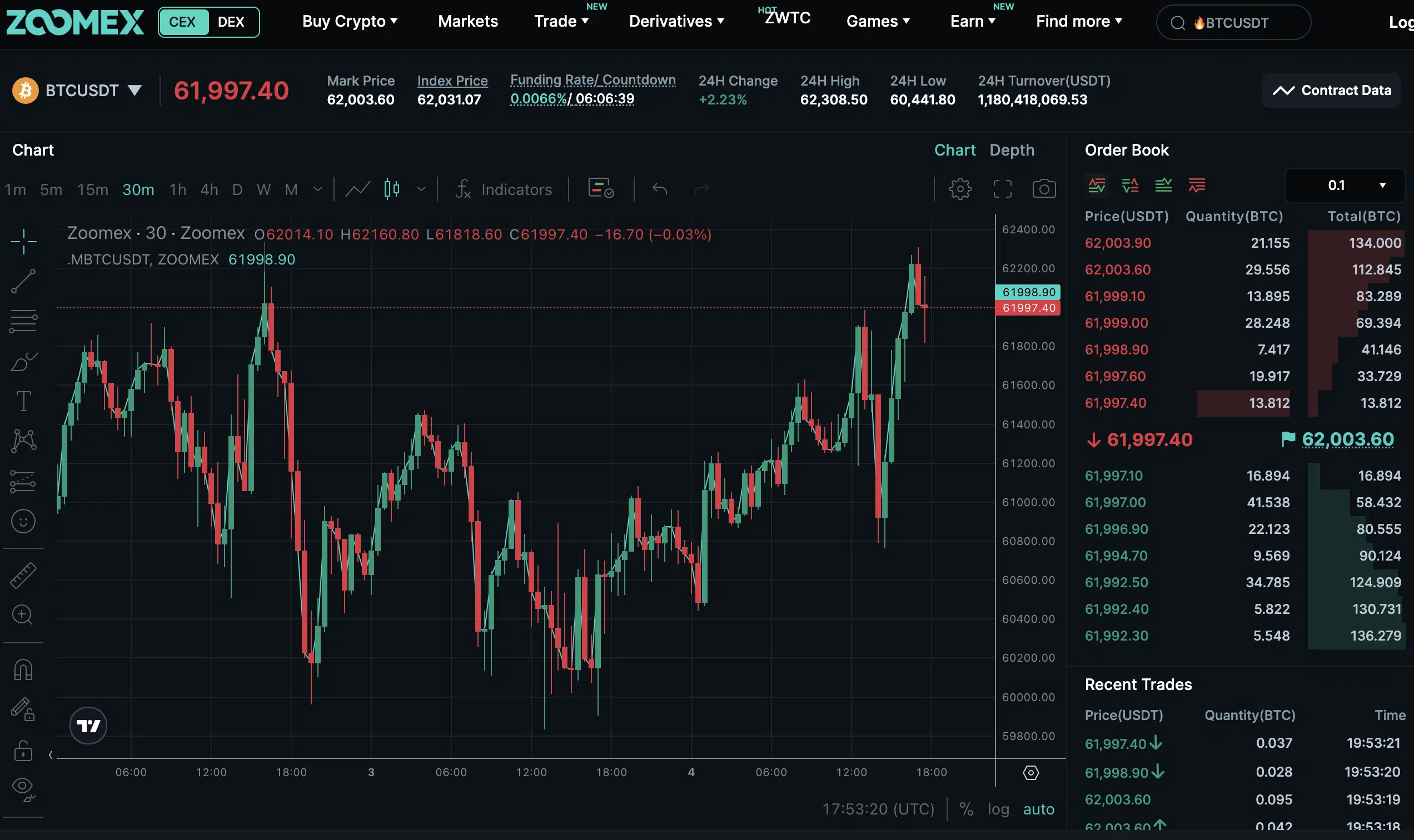Open chart settings gear icon
This screenshot has height=840, width=1414.
click(960, 189)
